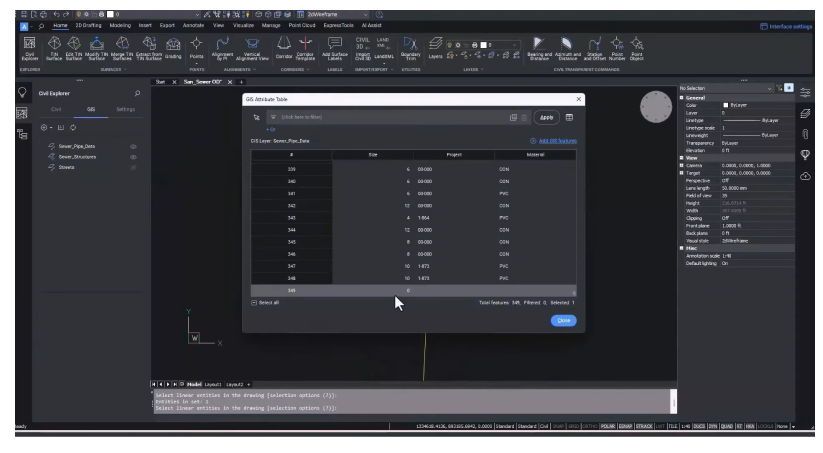Select the TIN Surface tool
The height and width of the screenshot is (453, 823).
point(54,48)
